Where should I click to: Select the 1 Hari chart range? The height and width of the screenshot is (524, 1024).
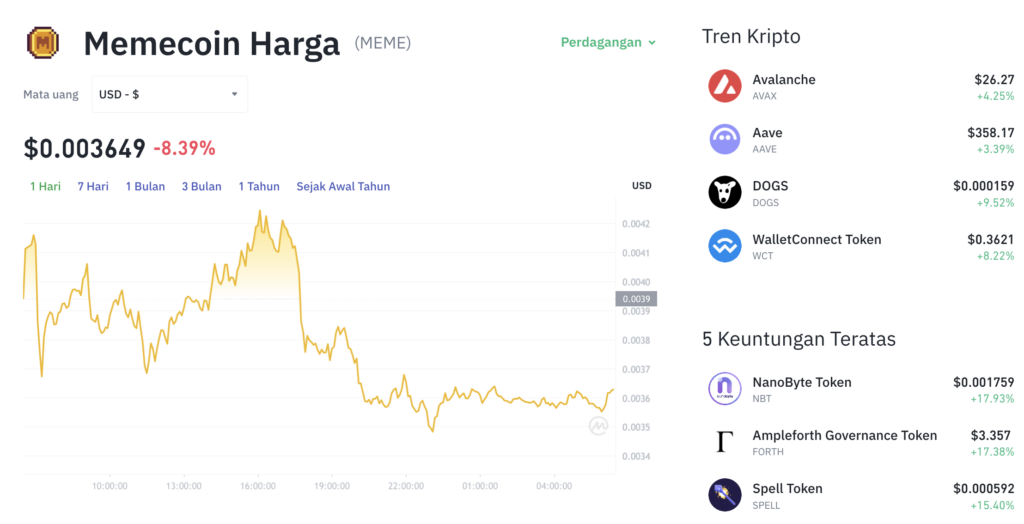[45, 187]
